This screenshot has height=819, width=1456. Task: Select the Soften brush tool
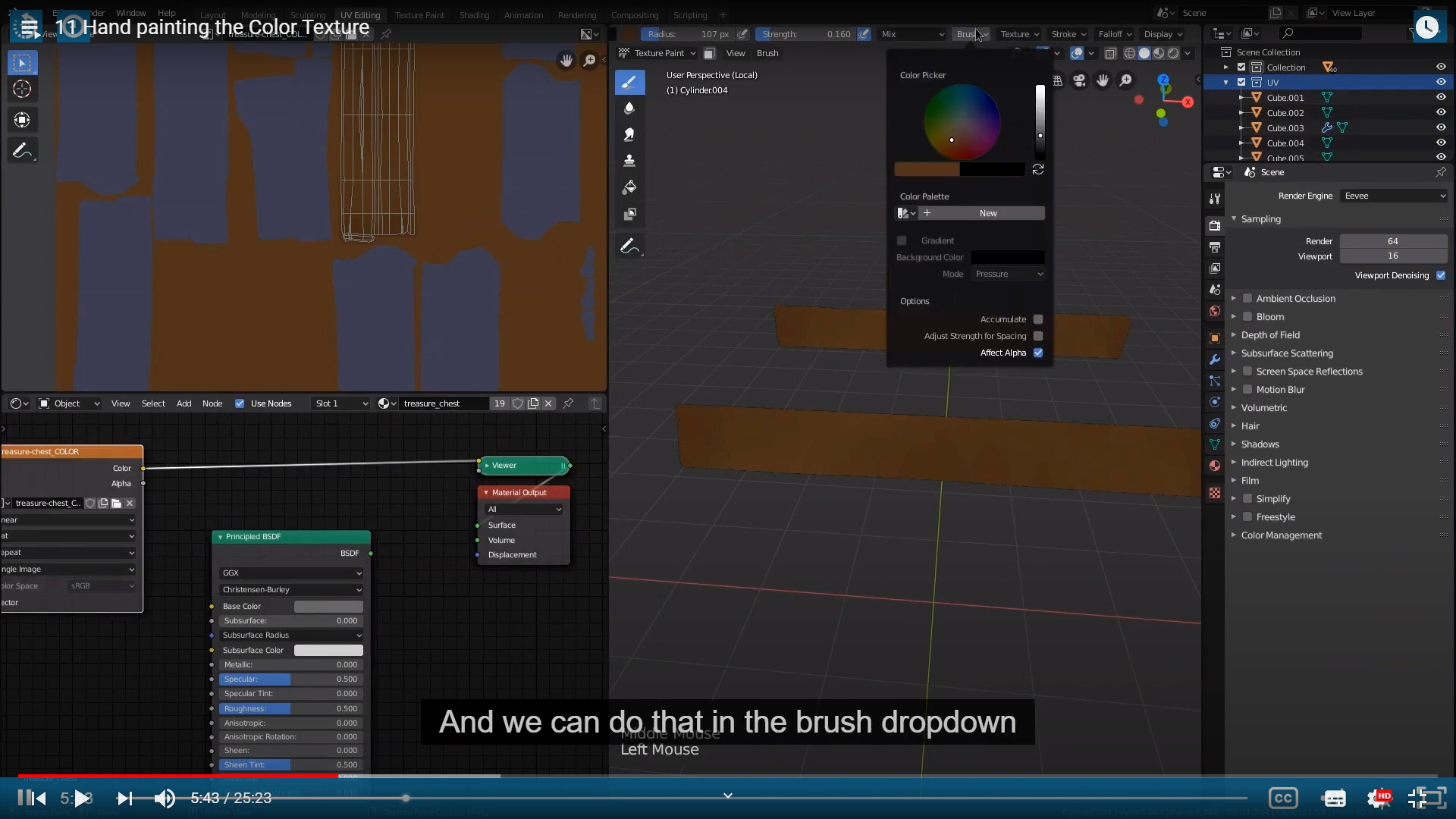click(x=629, y=108)
